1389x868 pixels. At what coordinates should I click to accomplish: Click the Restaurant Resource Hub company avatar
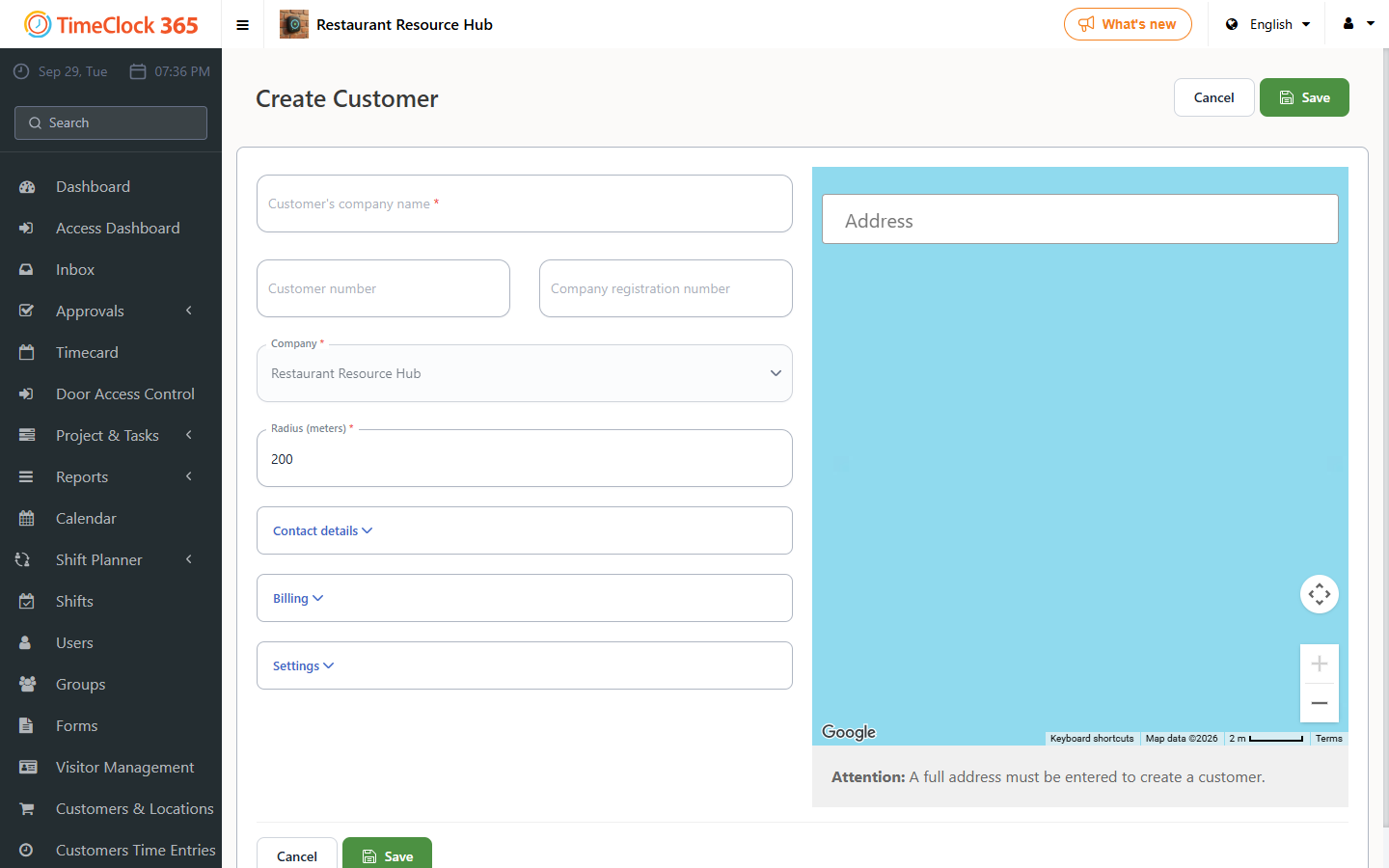(x=294, y=24)
